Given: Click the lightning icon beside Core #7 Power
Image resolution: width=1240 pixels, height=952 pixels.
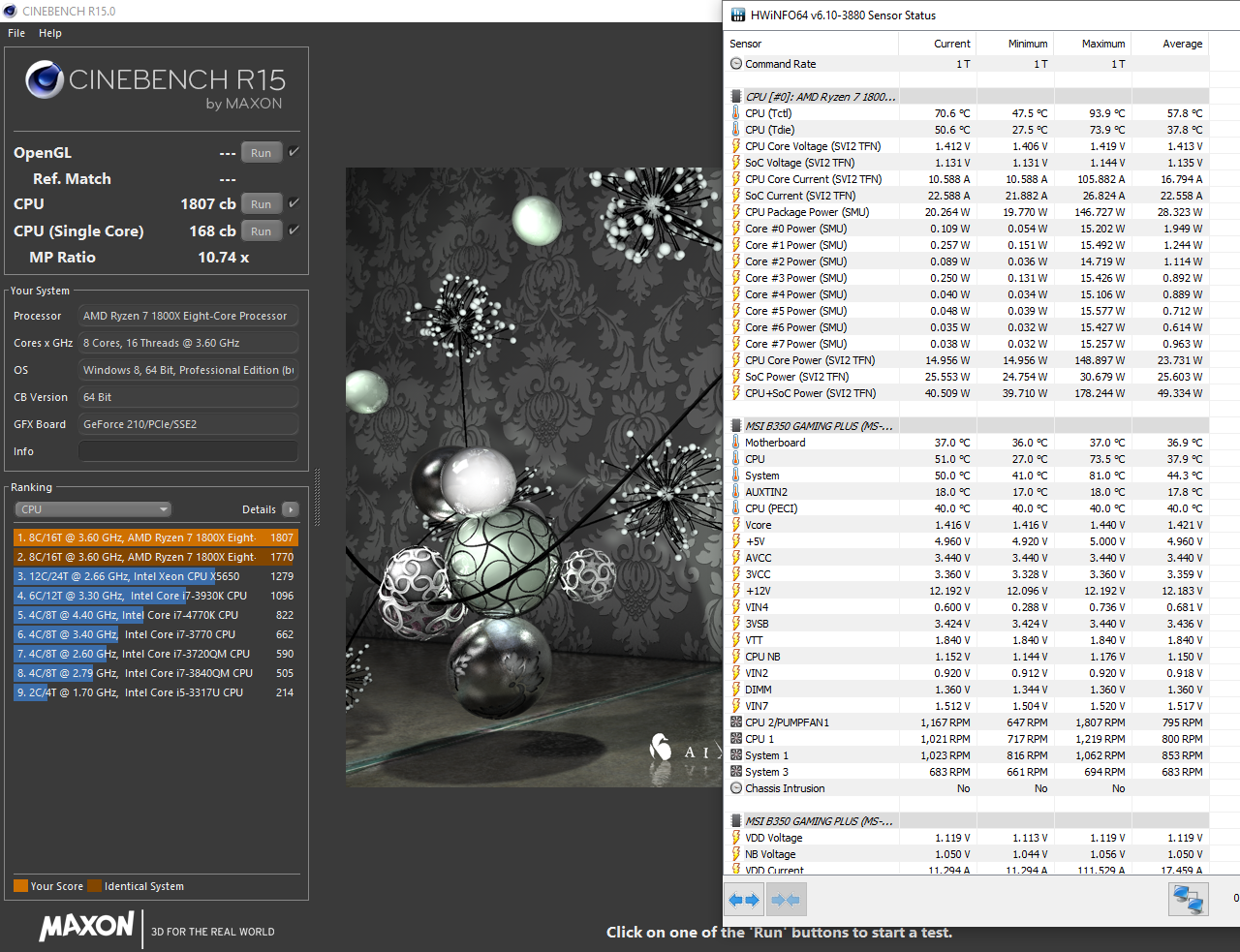Looking at the screenshot, I should [736, 344].
